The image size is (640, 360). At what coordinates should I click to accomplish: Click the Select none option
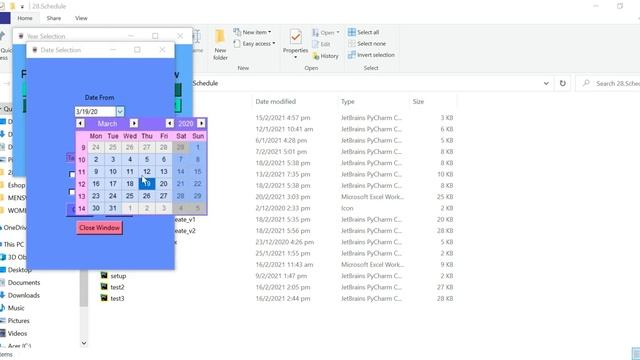pyautogui.click(x=367, y=43)
